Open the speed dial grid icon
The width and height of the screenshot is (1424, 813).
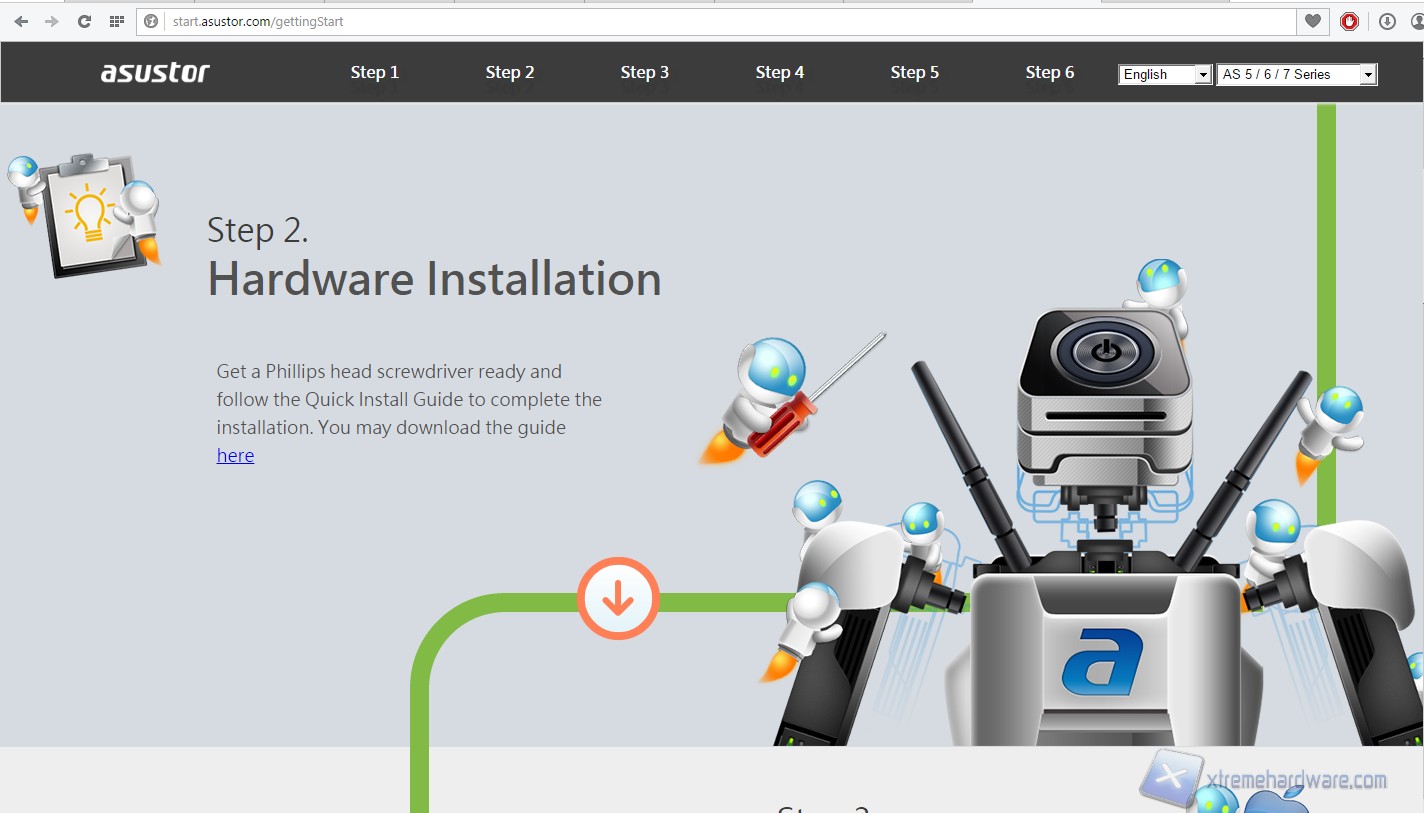pos(117,21)
